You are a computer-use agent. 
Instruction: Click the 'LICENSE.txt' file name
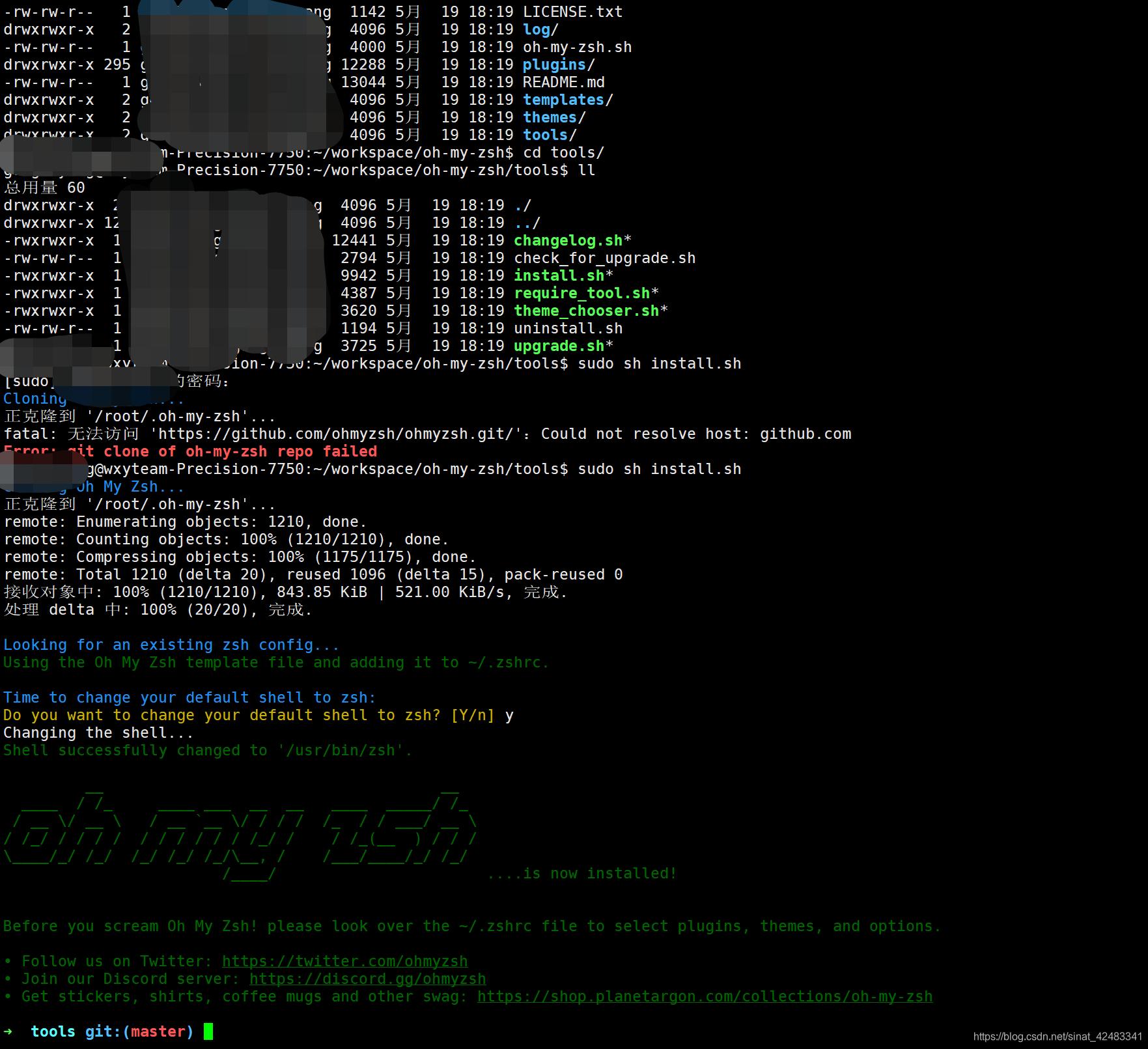[573, 12]
